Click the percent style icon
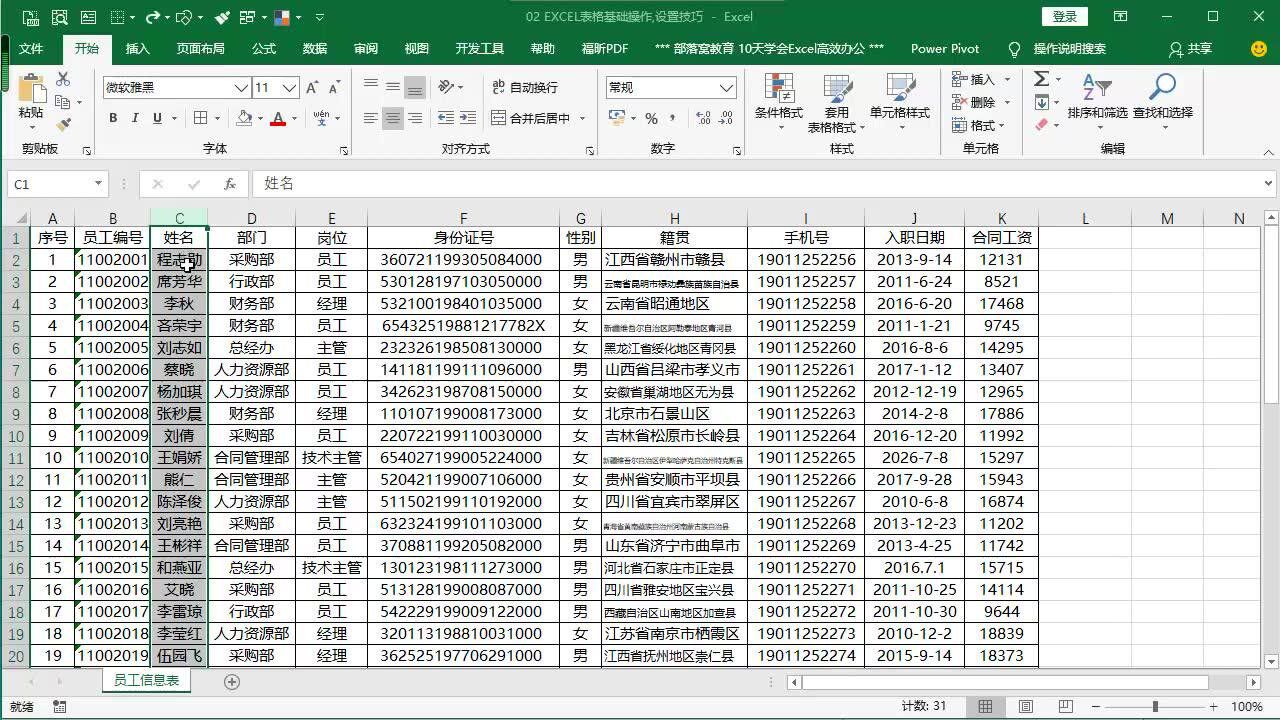 pyautogui.click(x=651, y=118)
